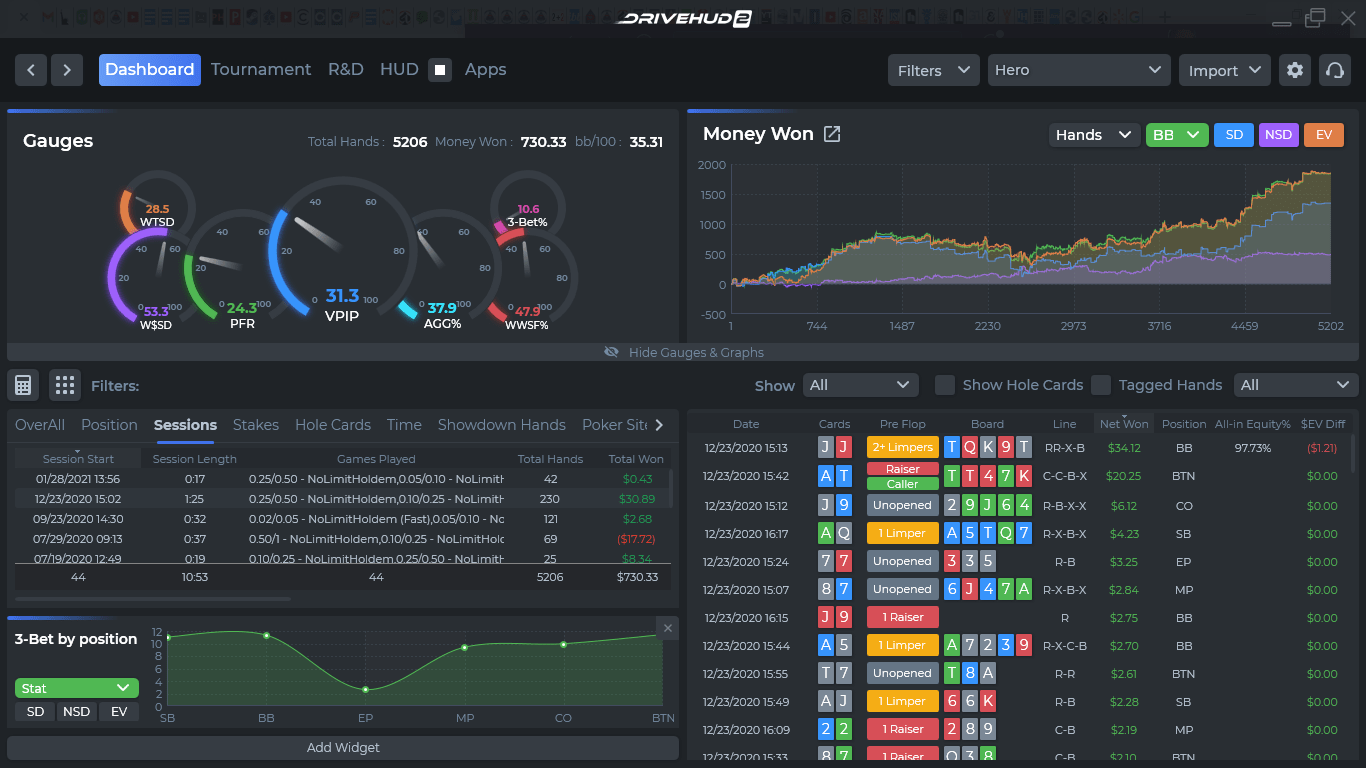Toggle the EV overlay on the Money Won chart

click(1324, 134)
